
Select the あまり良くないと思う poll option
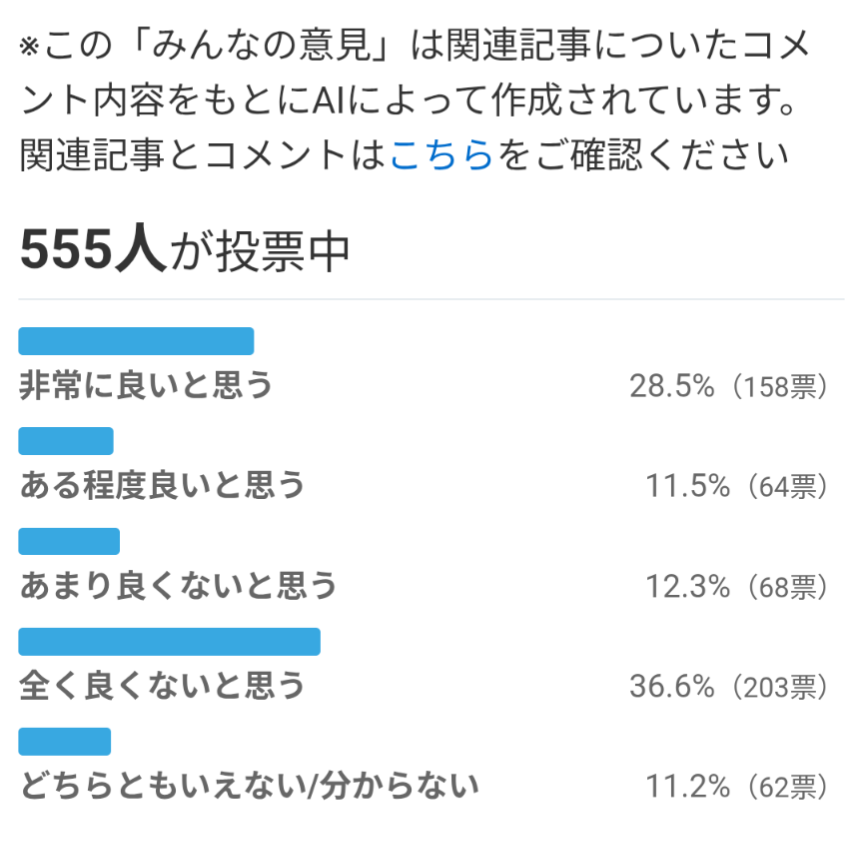point(178,585)
